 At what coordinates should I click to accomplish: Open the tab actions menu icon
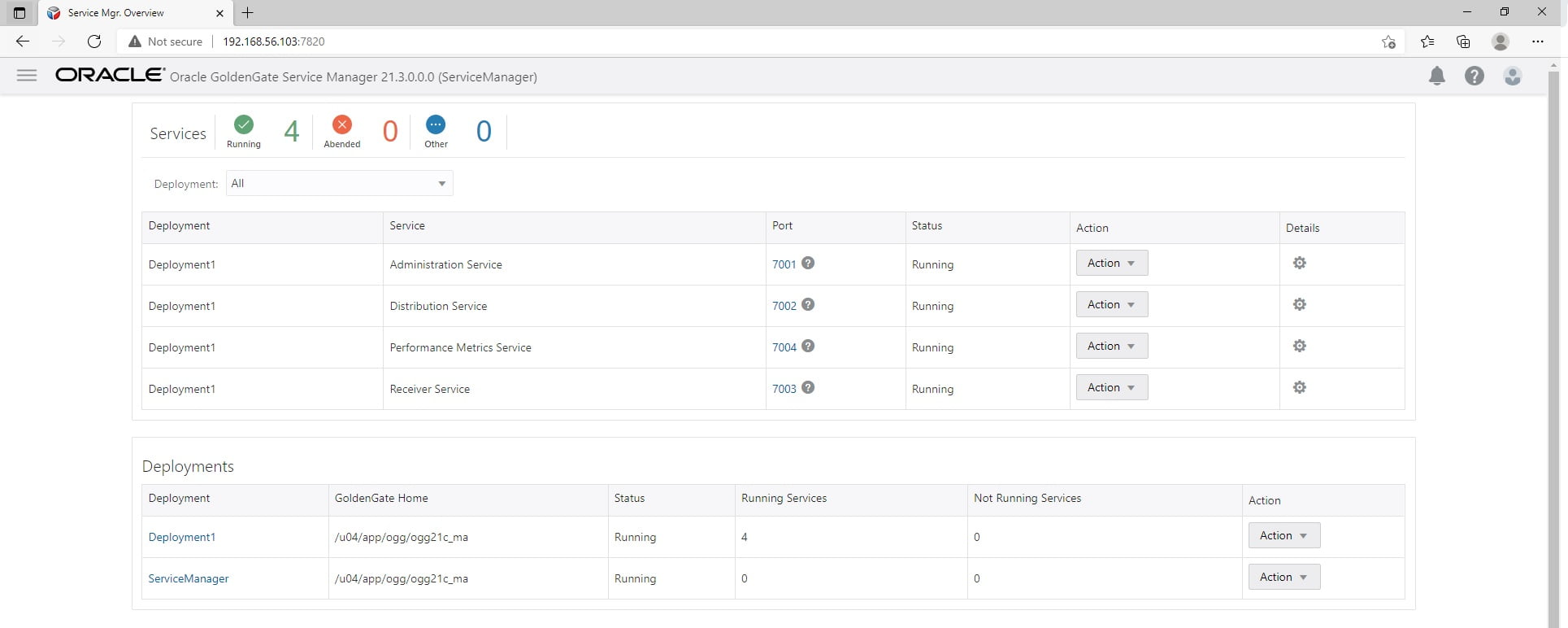(x=20, y=13)
